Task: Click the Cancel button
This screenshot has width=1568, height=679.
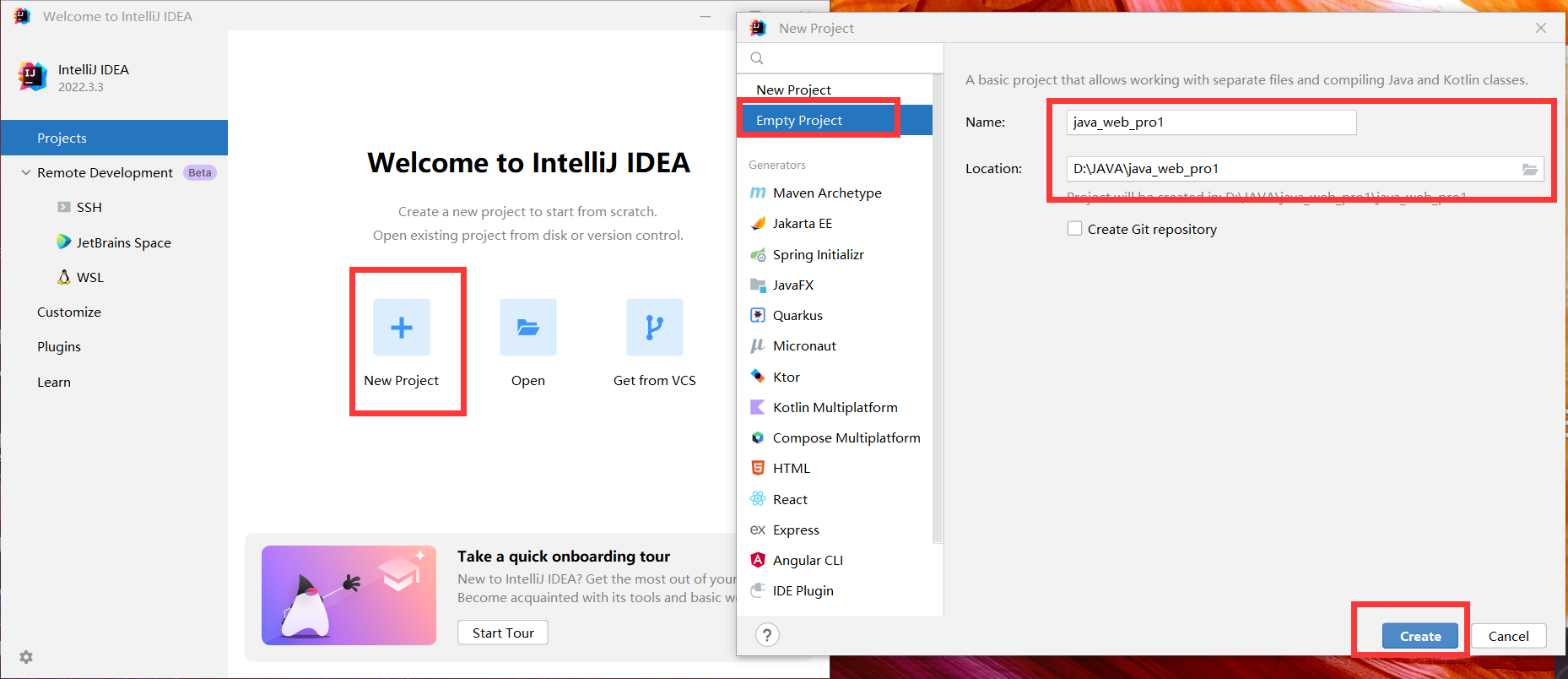Action: coord(1509,636)
